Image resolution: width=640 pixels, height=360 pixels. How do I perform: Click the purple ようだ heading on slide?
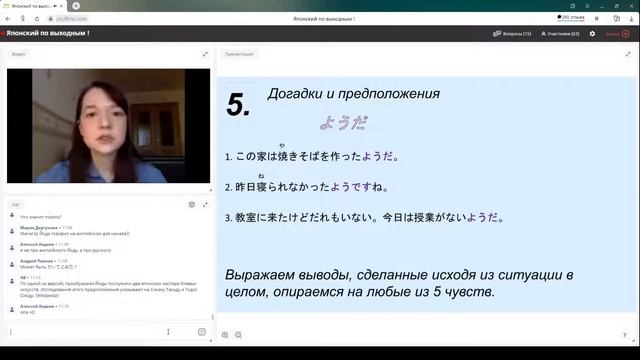344,123
